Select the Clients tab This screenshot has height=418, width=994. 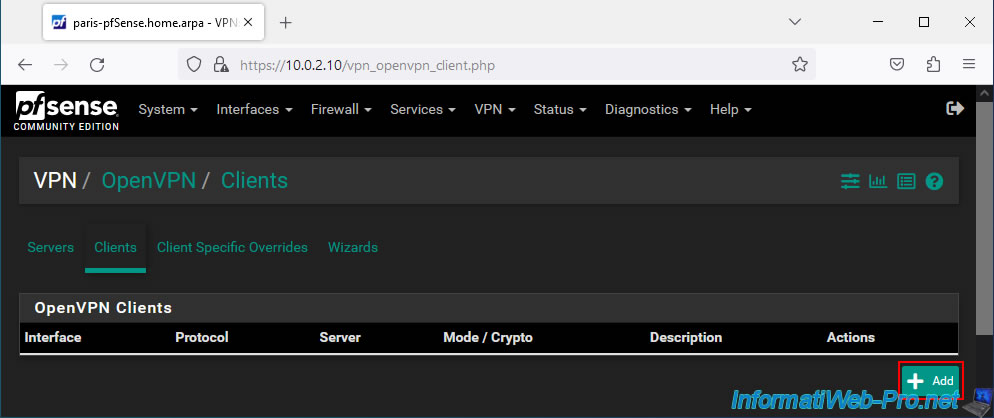[x=115, y=247]
